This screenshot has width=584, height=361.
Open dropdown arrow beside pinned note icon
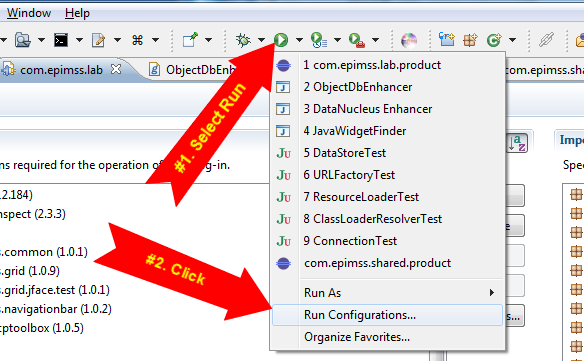tap(209, 40)
